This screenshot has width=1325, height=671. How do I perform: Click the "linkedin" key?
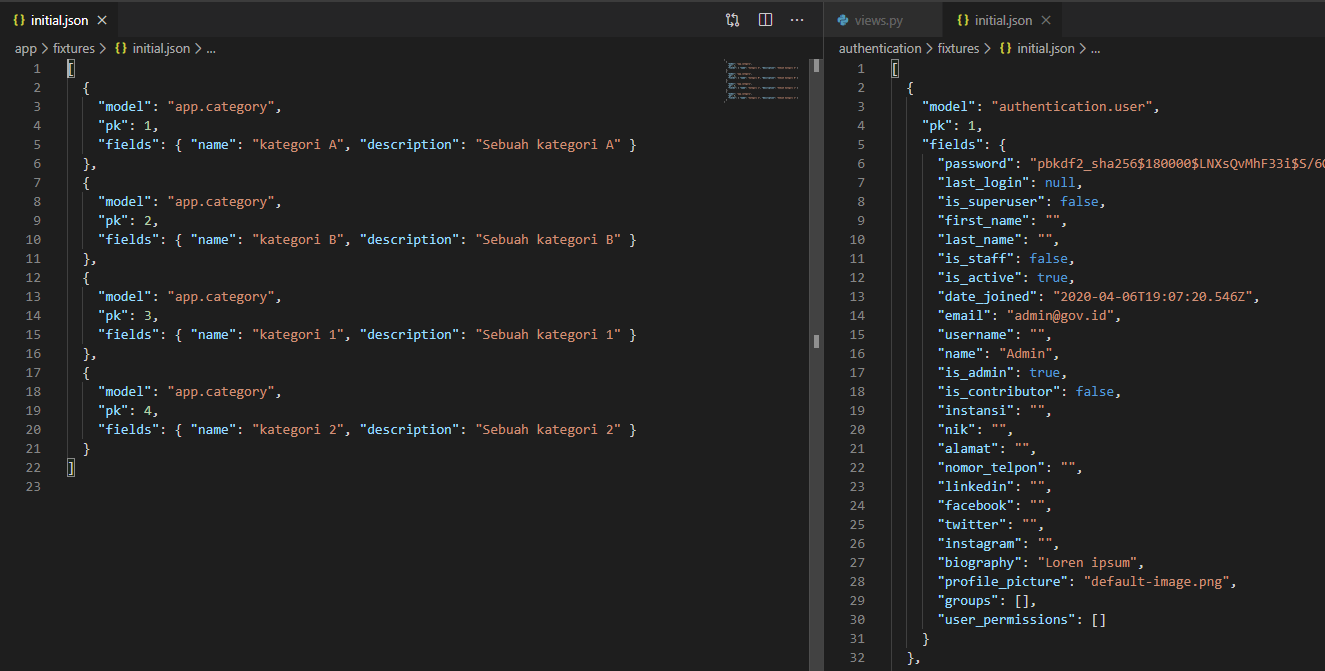click(975, 487)
